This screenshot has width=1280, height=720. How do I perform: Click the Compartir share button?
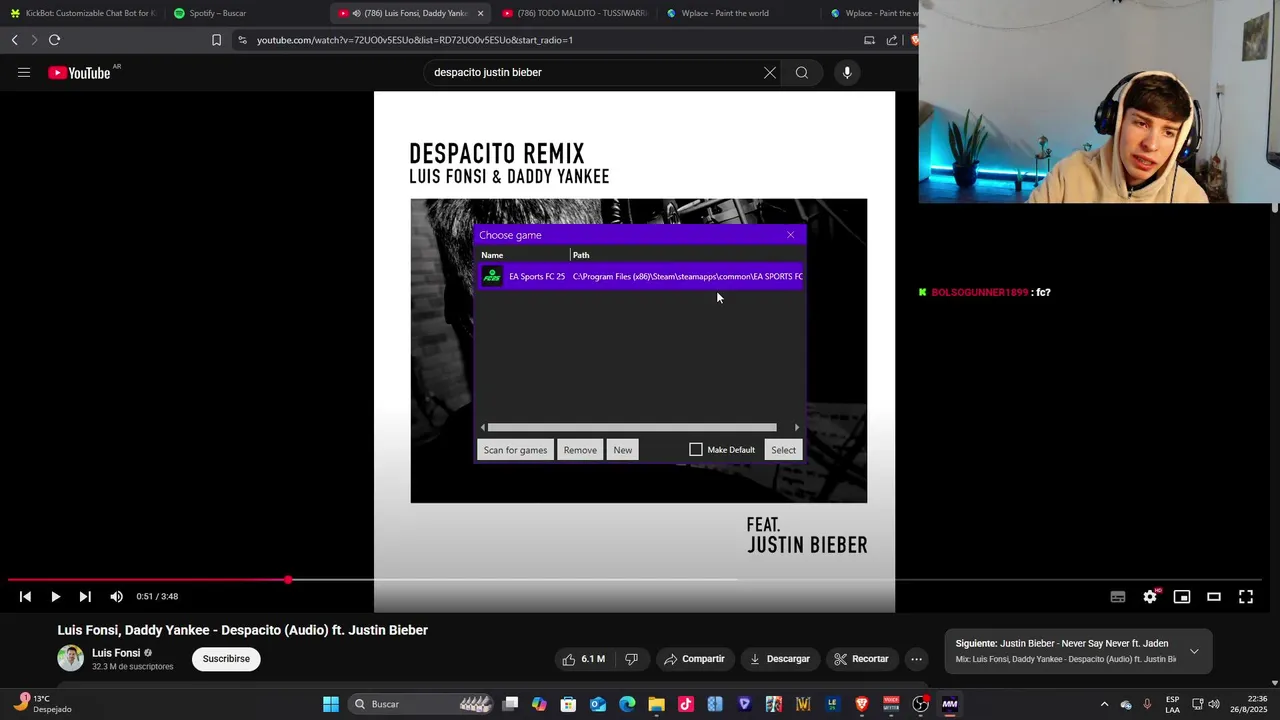(x=694, y=659)
